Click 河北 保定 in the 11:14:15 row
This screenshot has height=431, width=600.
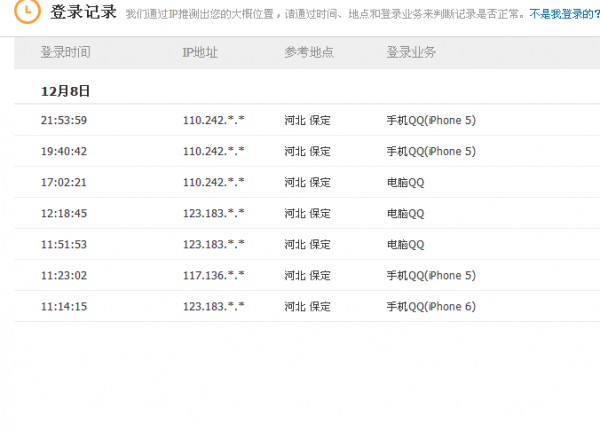(x=307, y=306)
